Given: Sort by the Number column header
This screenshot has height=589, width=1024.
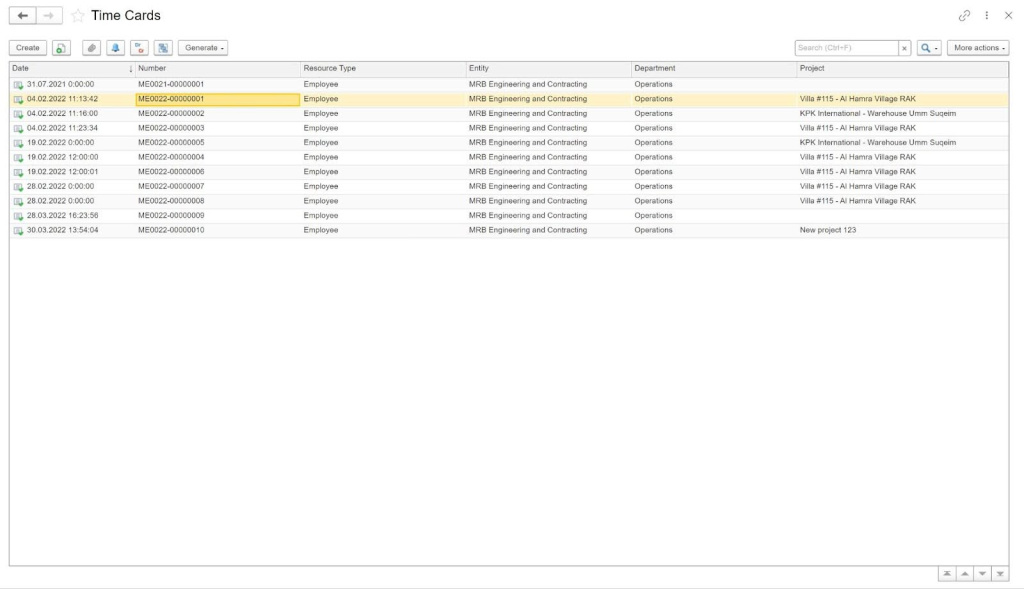Looking at the screenshot, I should coord(217,69).
